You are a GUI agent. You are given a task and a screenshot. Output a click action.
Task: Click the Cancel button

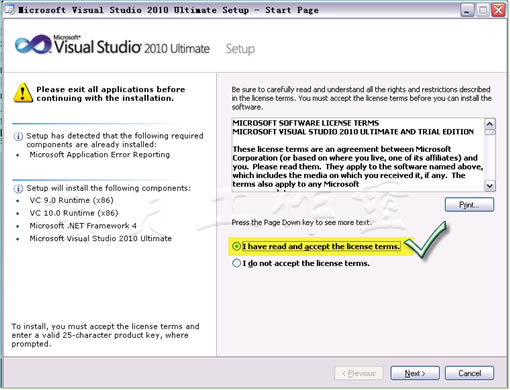click(x=469, y=373)
